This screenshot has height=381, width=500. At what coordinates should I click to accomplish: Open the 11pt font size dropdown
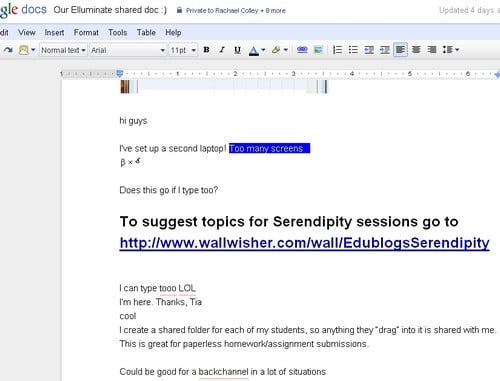click(183, 50)
